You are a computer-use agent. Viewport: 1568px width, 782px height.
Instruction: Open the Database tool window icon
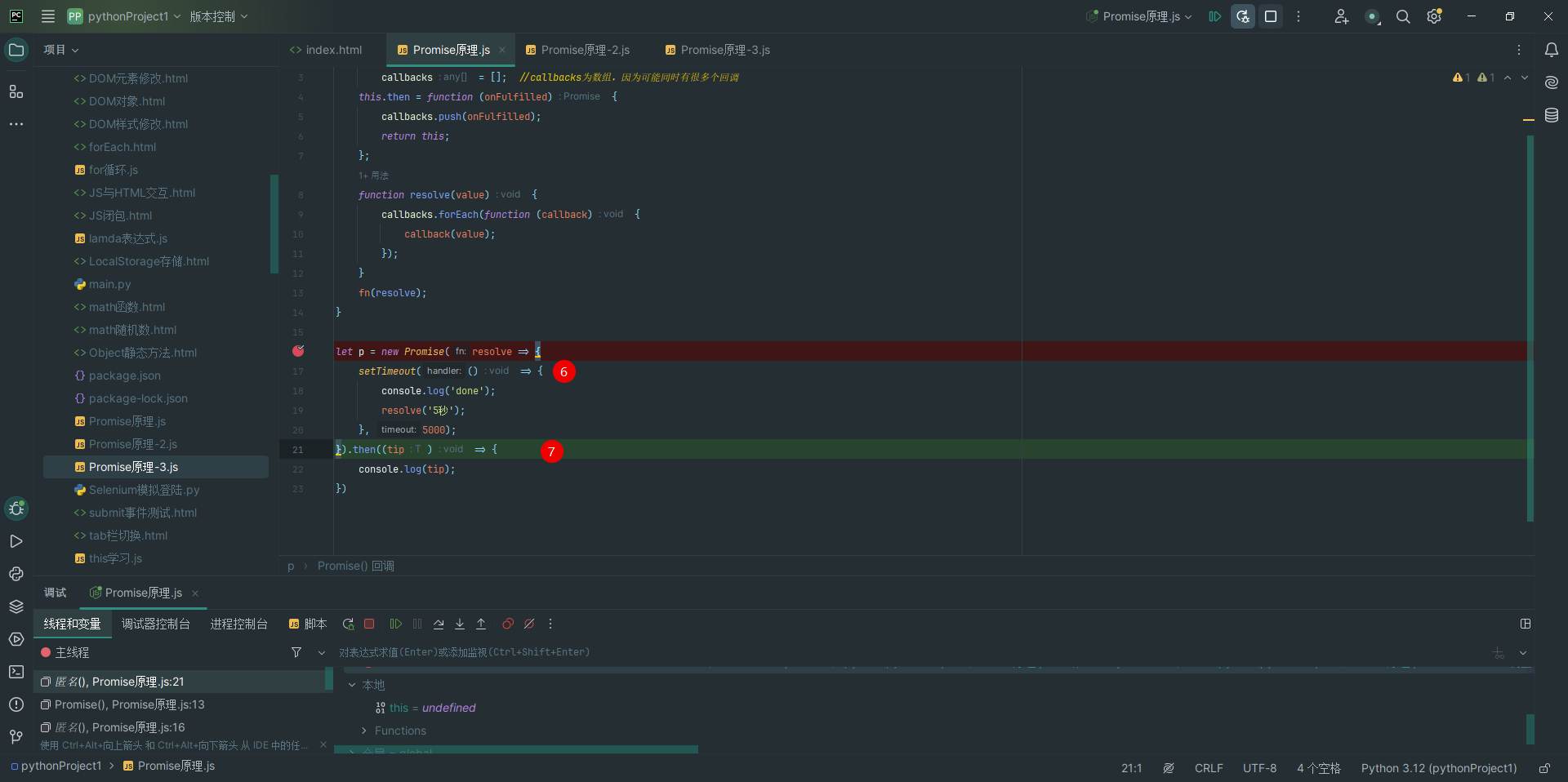(x=1552, y=116)
